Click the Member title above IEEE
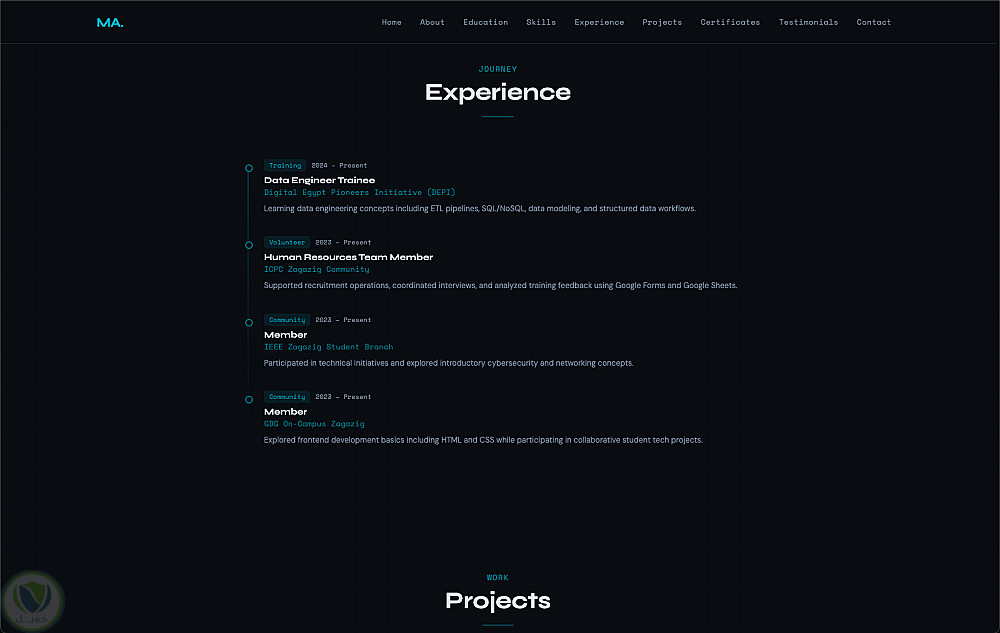This screenshot has width=1000, height=633. click(286, 335)
